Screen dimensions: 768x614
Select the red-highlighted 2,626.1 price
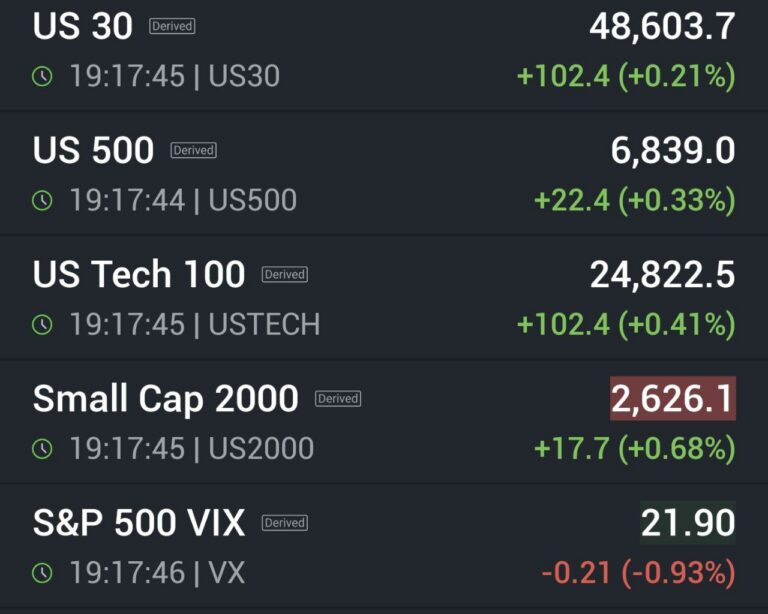[673, 399]
